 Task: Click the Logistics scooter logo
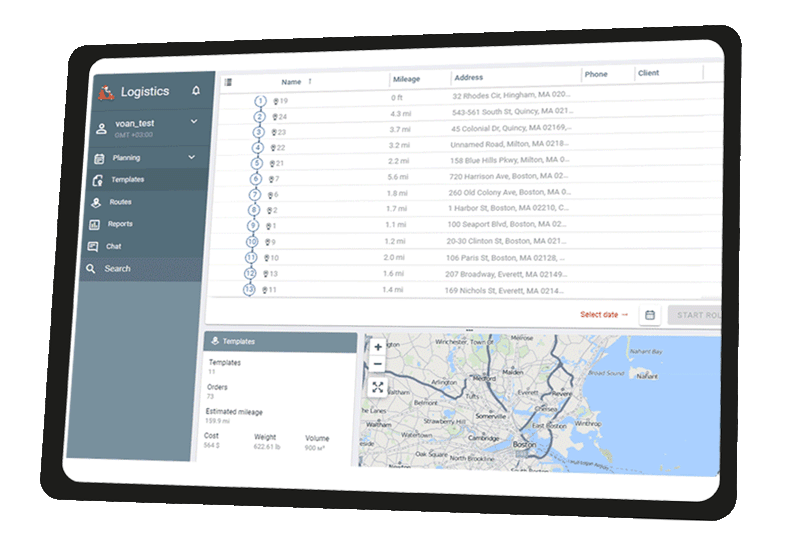pyautogui.click(x=105, y=93)
